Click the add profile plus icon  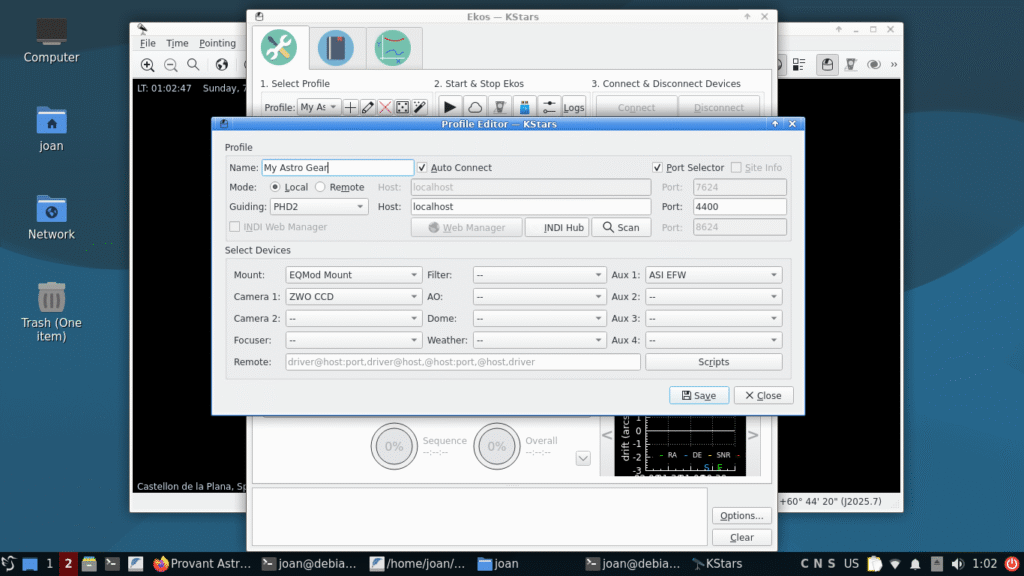tap(350, 107)
